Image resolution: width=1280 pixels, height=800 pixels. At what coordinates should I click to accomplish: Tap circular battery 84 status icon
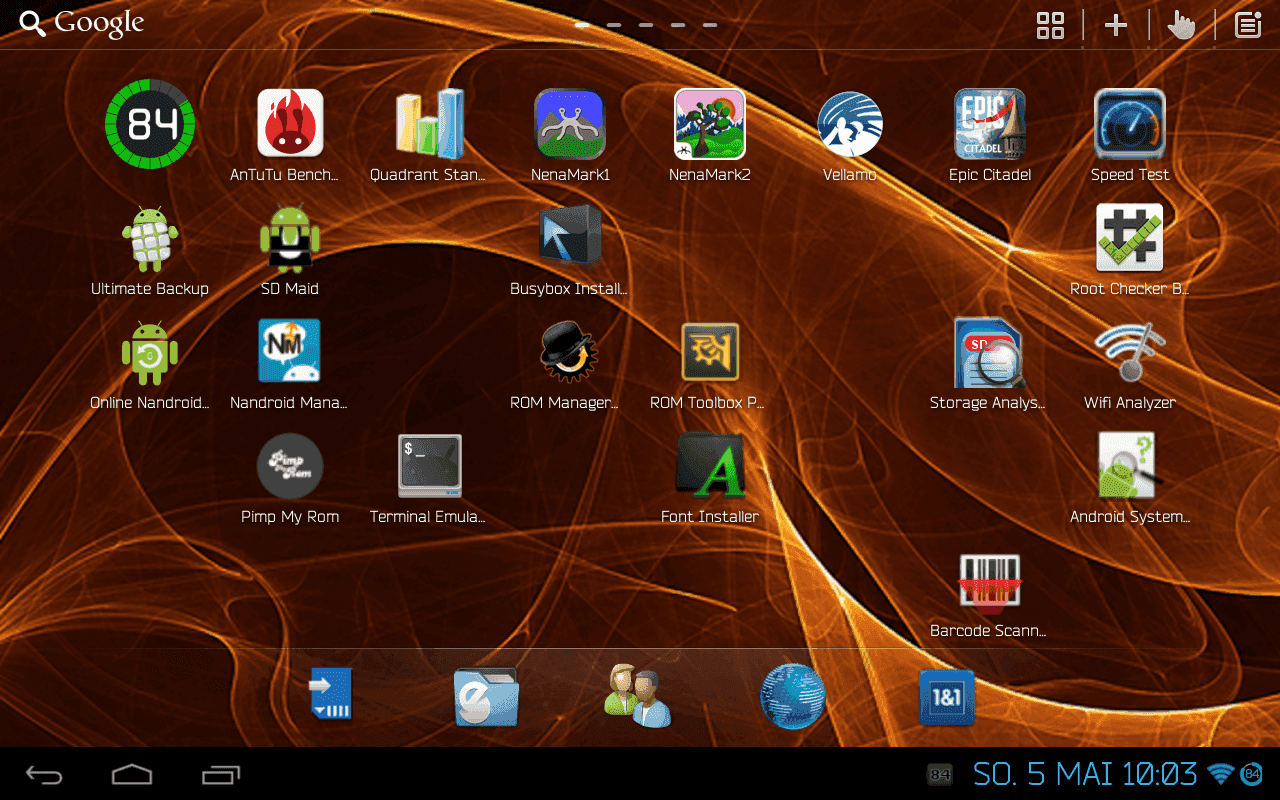click(x=1252, y=774)
